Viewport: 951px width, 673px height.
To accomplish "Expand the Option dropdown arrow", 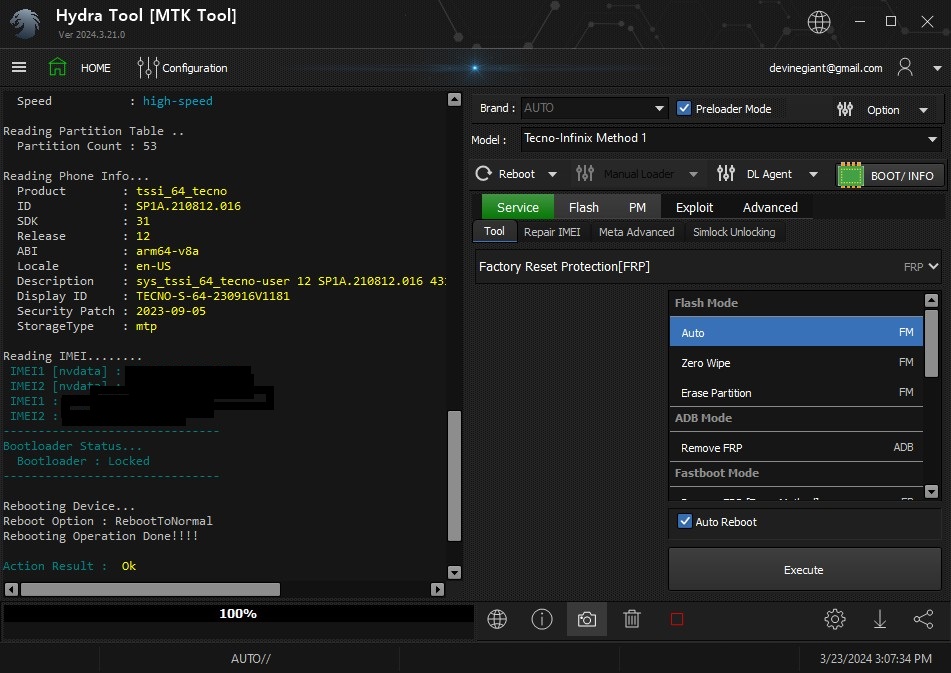I will click(923, 110).
